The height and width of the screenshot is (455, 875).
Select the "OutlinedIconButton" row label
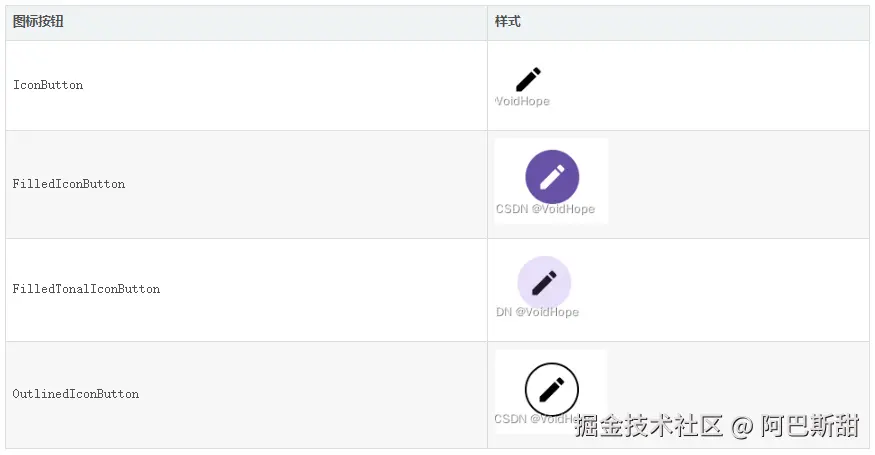[76, 395]
